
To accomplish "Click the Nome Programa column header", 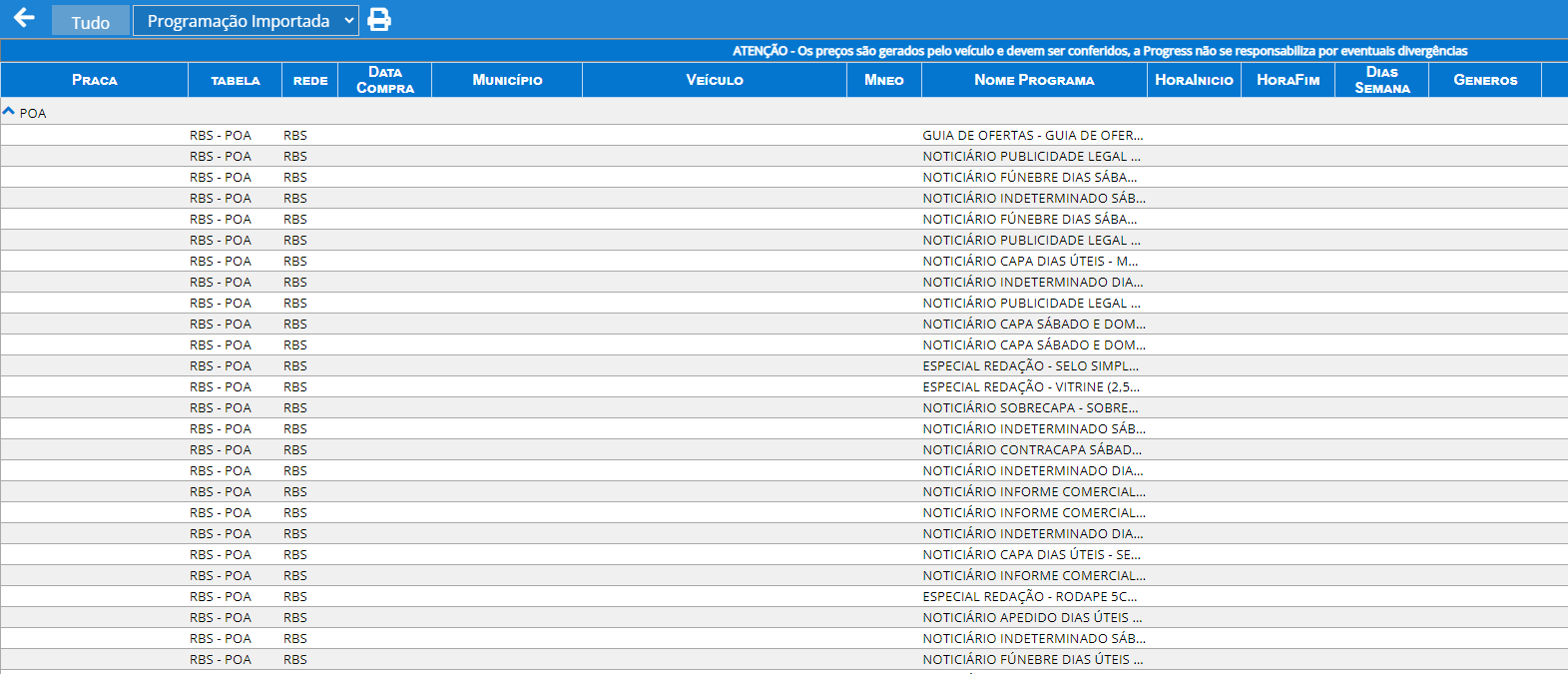I will coord(1034,80).
